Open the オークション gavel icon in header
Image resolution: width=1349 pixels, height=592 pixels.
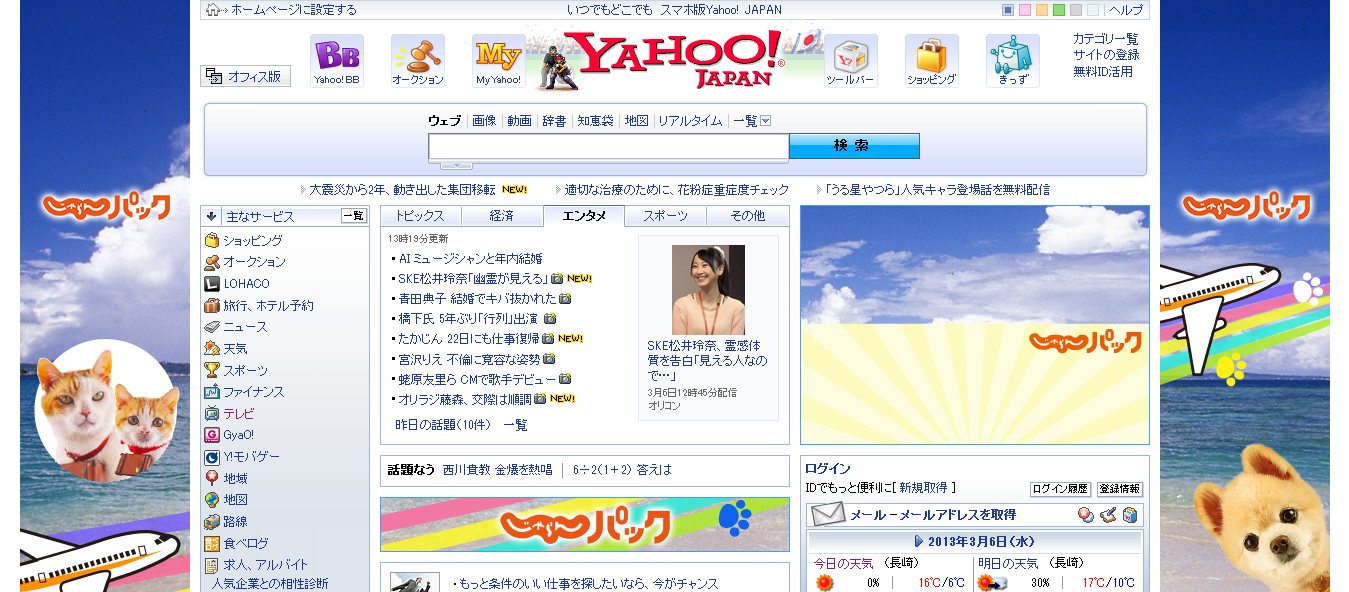point(418,61)
